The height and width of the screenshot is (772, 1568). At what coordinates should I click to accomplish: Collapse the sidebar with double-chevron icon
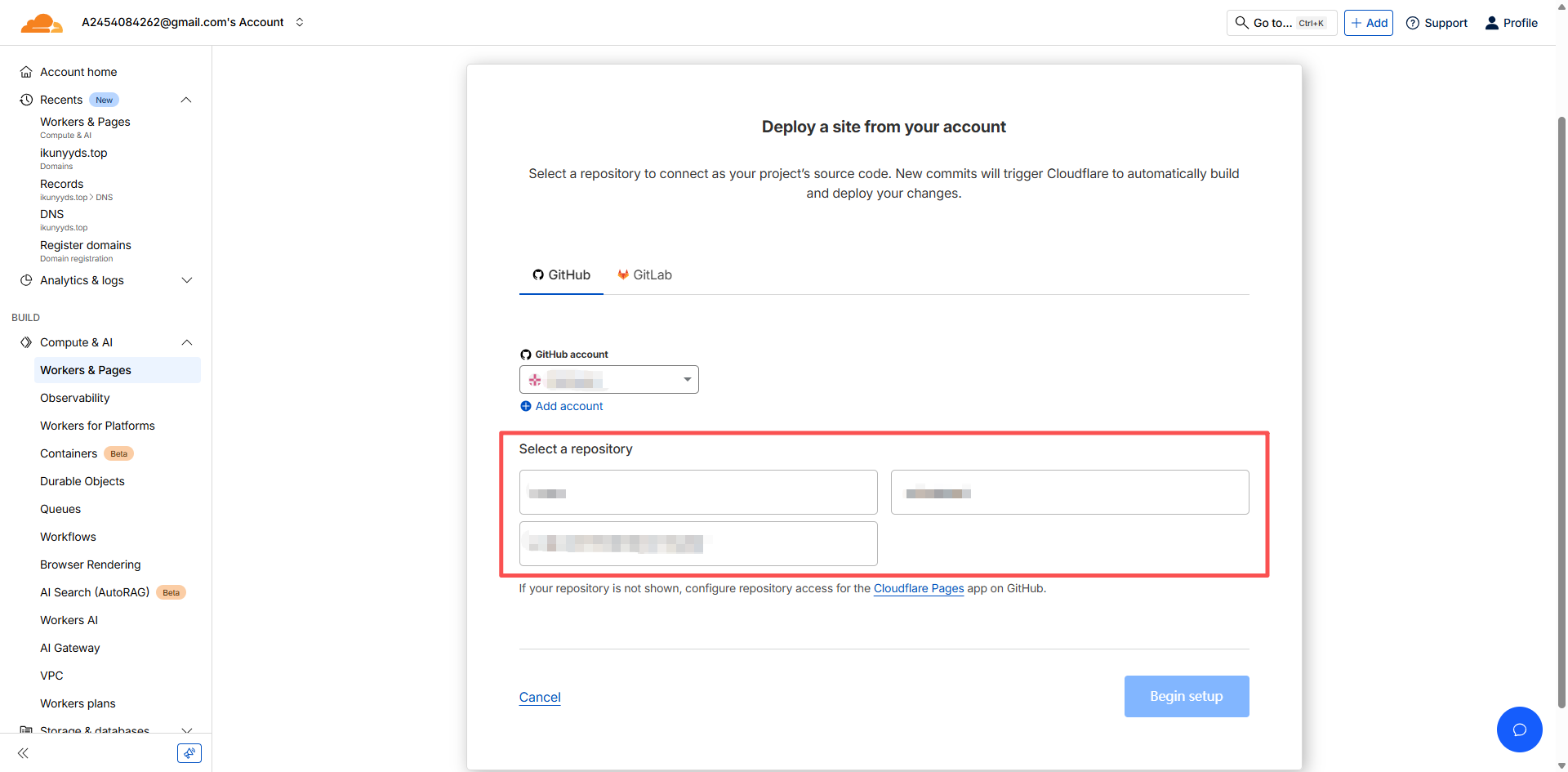(x=24, y=753)
